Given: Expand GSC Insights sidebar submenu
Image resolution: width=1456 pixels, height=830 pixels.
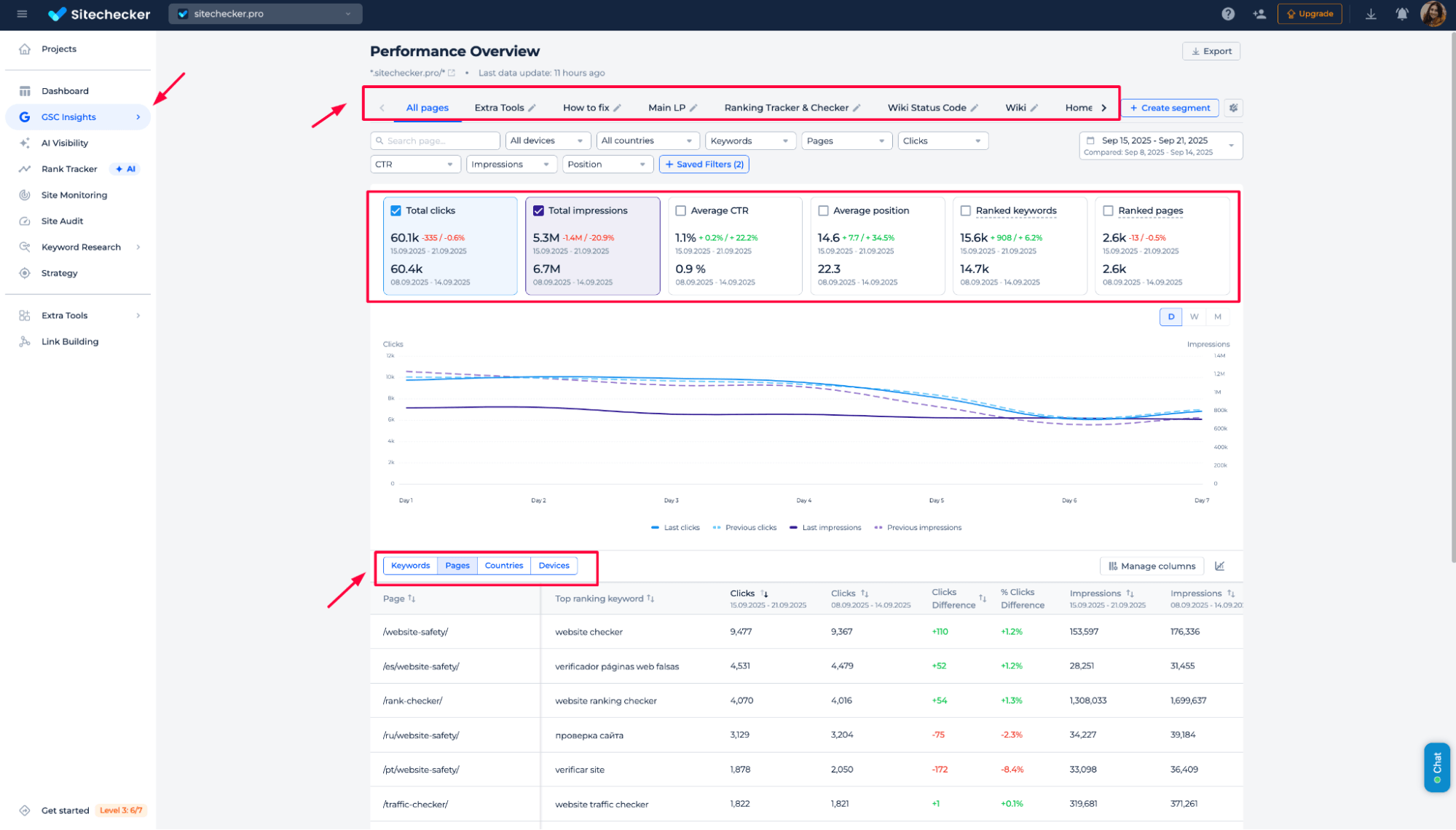Looking at the screenshot, I should [x=138, y=117].
